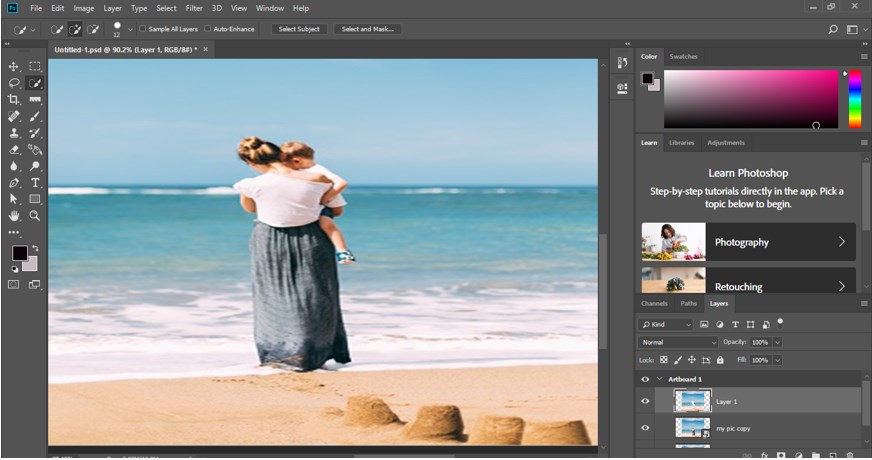The width and height of the screenshot is (872, 460).
Task: Open the Normal blend mode dropdown
Action: click(x=679, y=342)
